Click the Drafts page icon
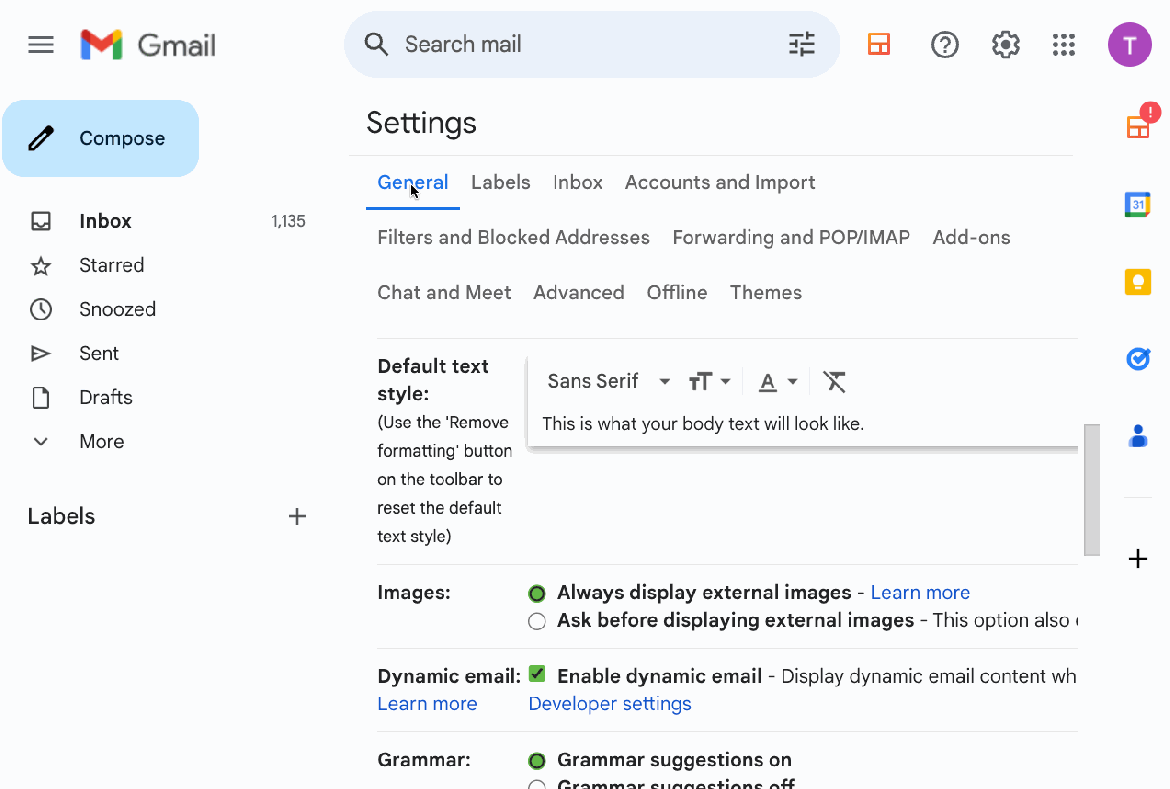 (x=41, y=398)
